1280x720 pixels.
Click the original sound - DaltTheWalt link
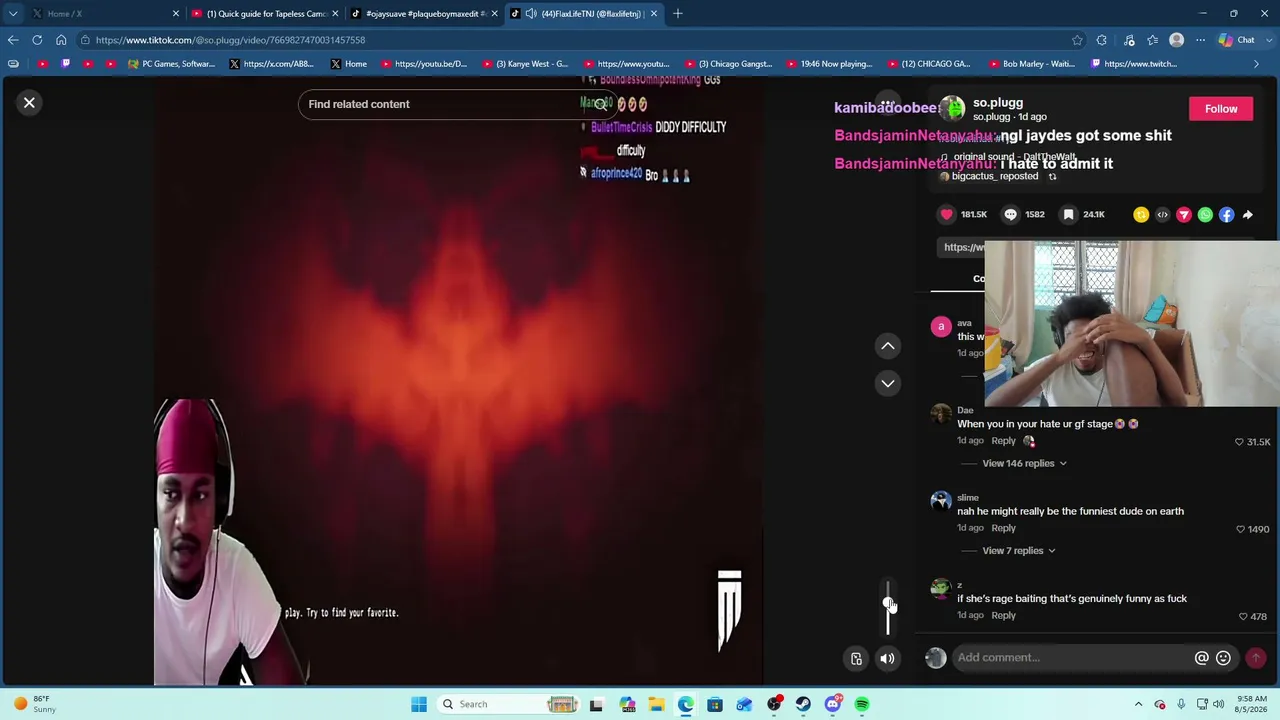pos(1014,157)
